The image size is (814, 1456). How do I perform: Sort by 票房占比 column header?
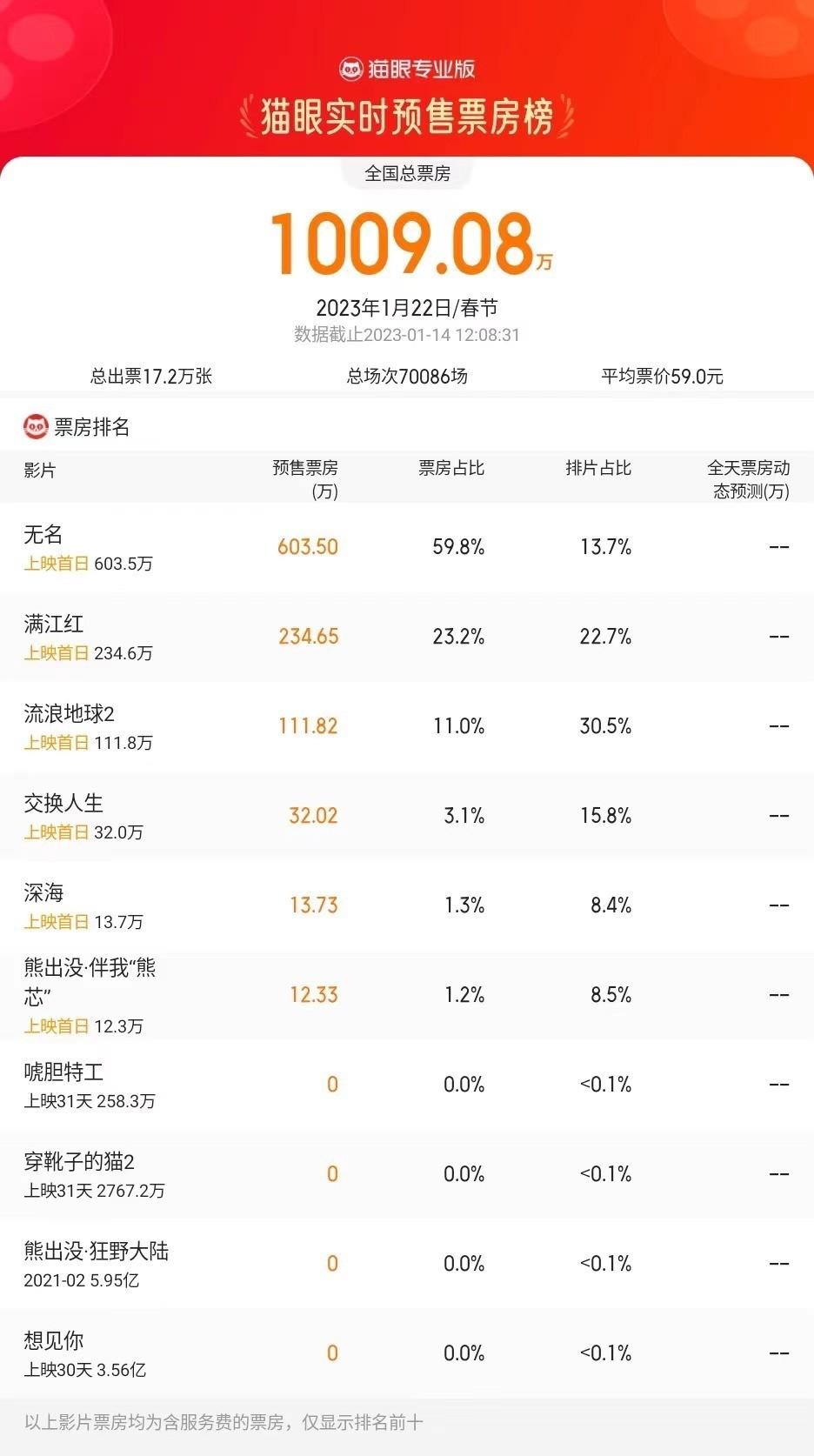[x=450, y=468]
